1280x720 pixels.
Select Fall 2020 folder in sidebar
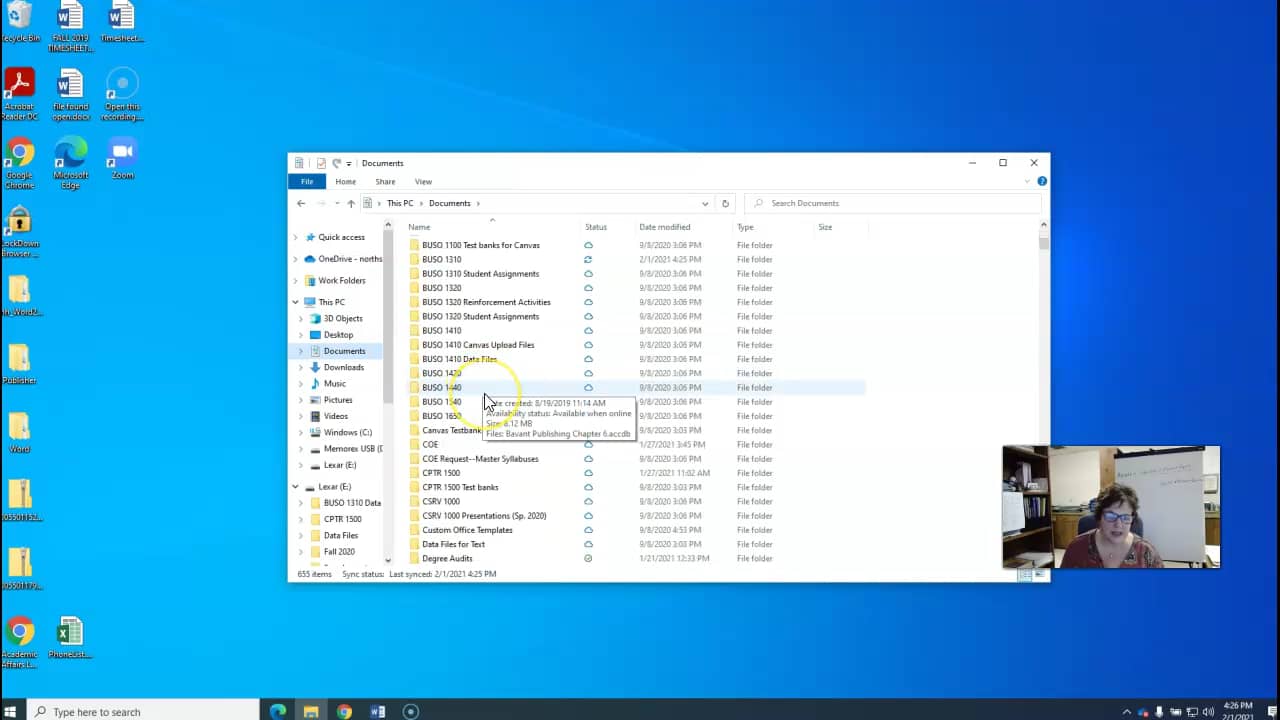pyautogui.click(x=339, y=551)
